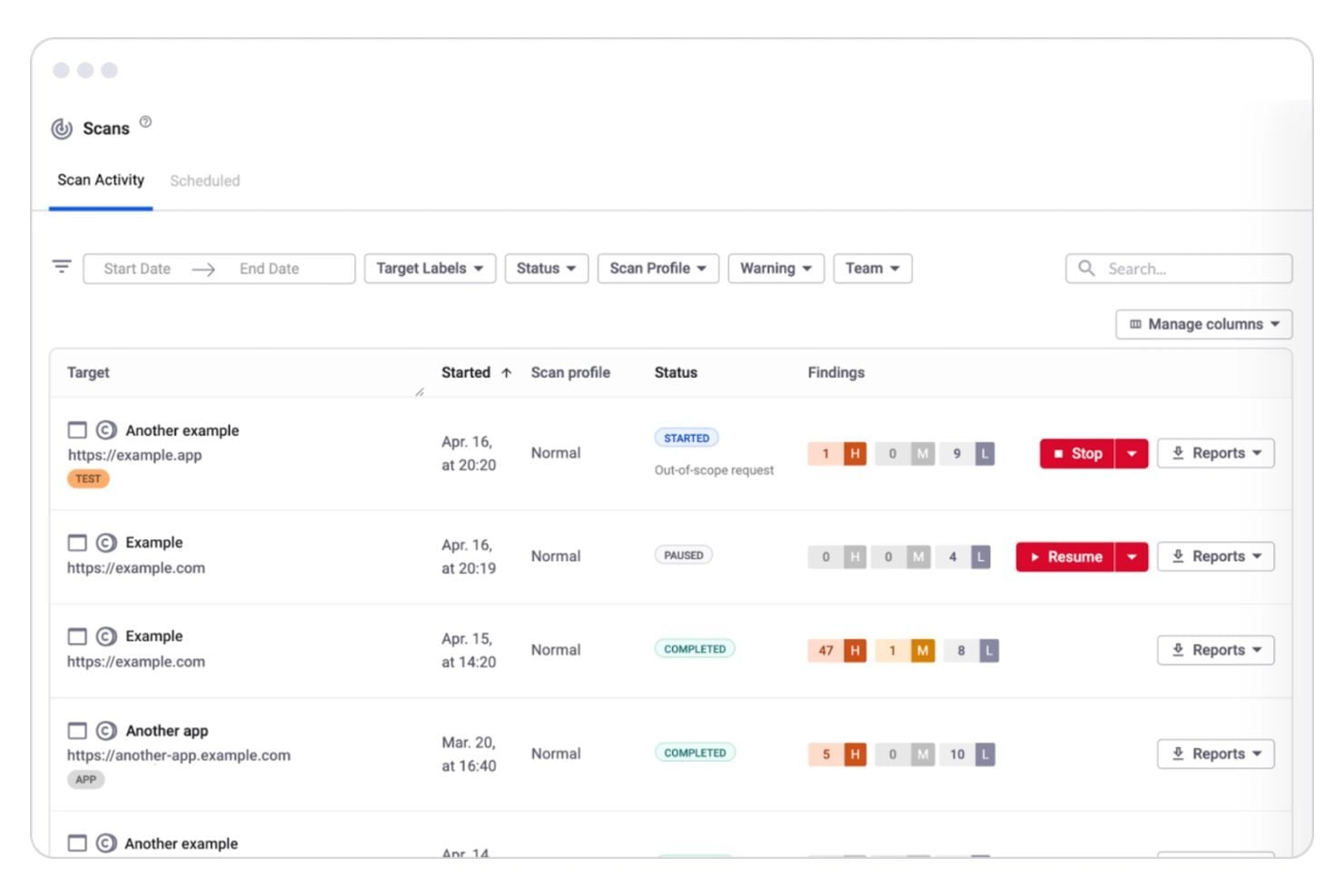
Task: Open the https://example.app target link
Action: 135,455
